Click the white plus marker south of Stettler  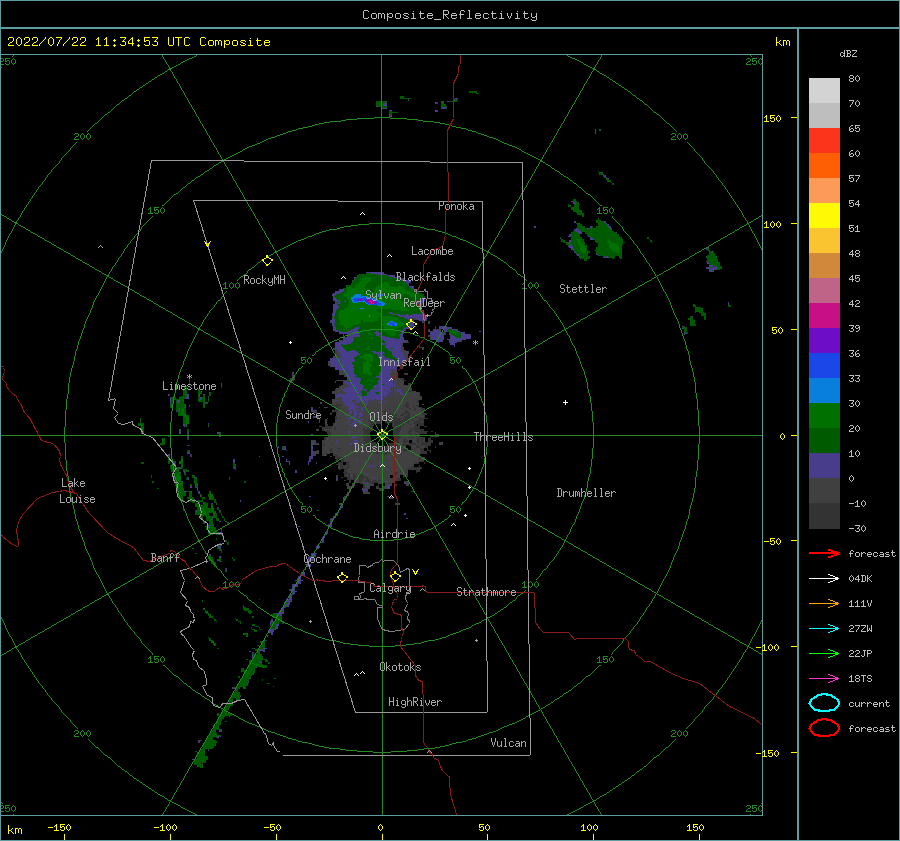point(565,402)
